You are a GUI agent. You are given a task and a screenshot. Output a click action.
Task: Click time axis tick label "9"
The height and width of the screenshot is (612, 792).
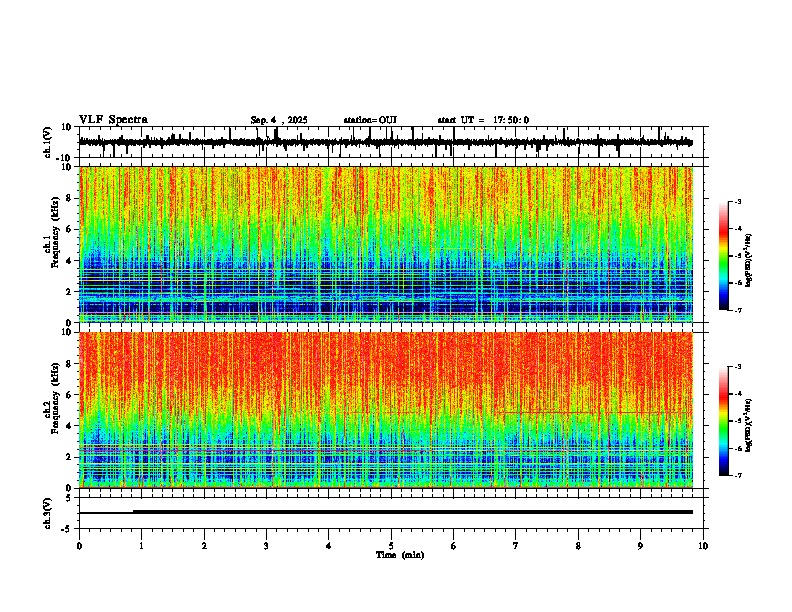point(640,546)
